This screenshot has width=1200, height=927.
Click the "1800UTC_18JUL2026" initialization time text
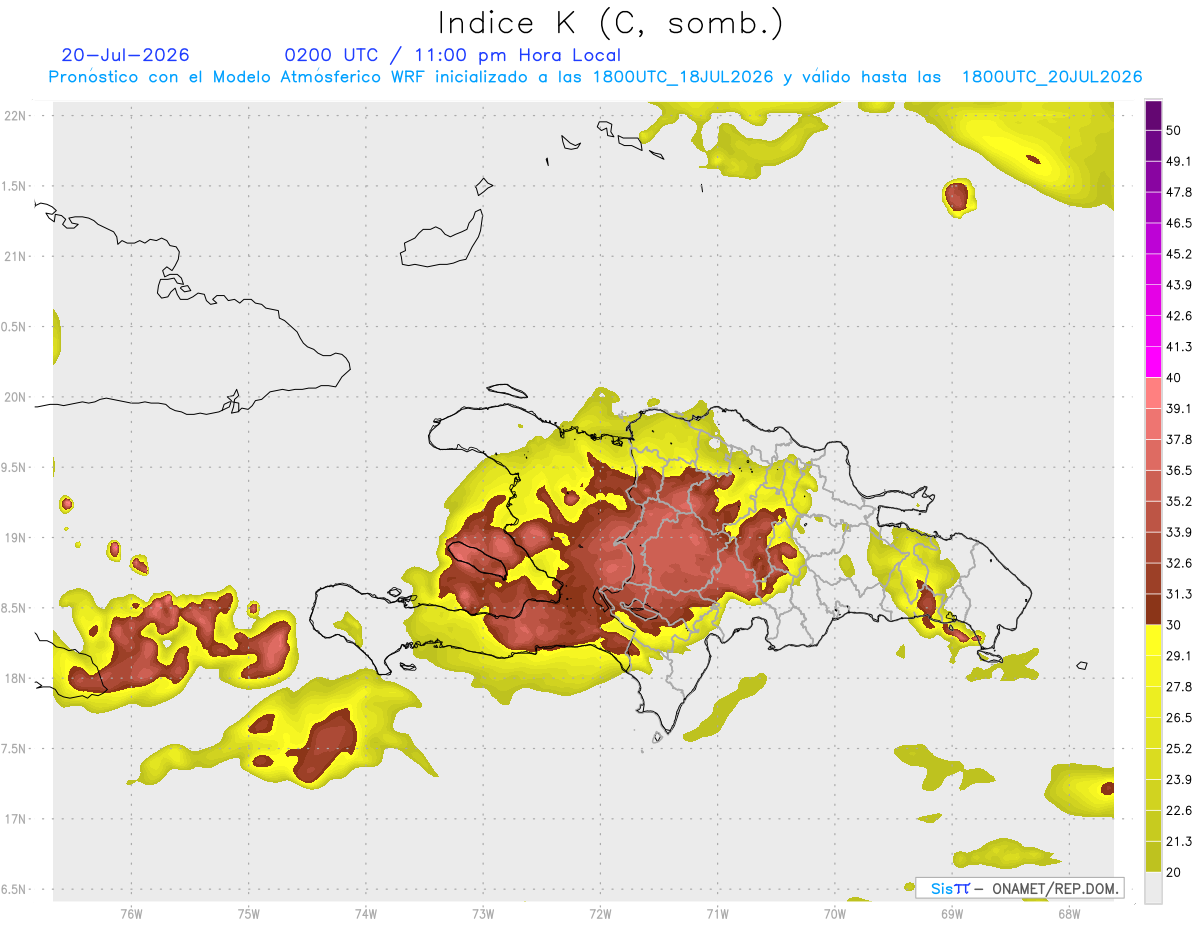(683, 77)
